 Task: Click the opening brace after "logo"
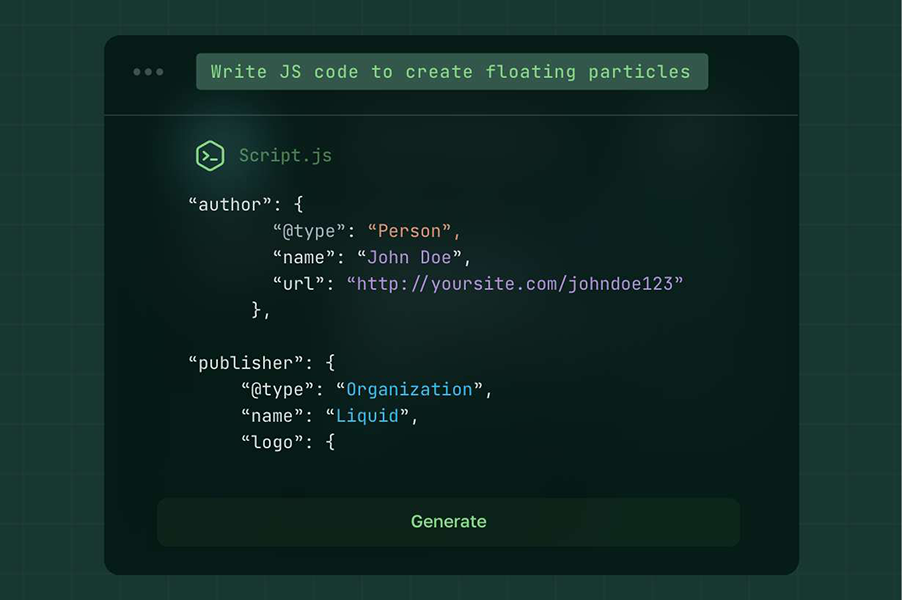coord(329,441)
